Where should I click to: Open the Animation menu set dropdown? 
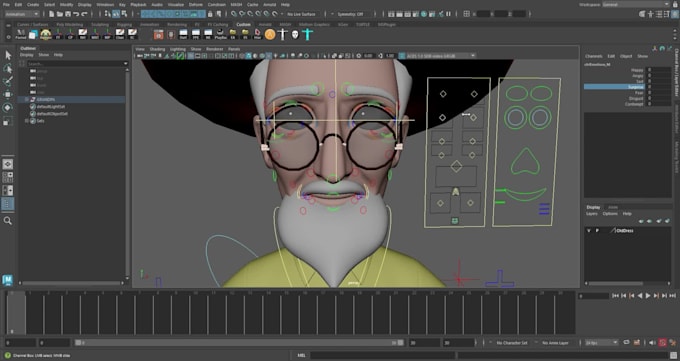(21, 14)
